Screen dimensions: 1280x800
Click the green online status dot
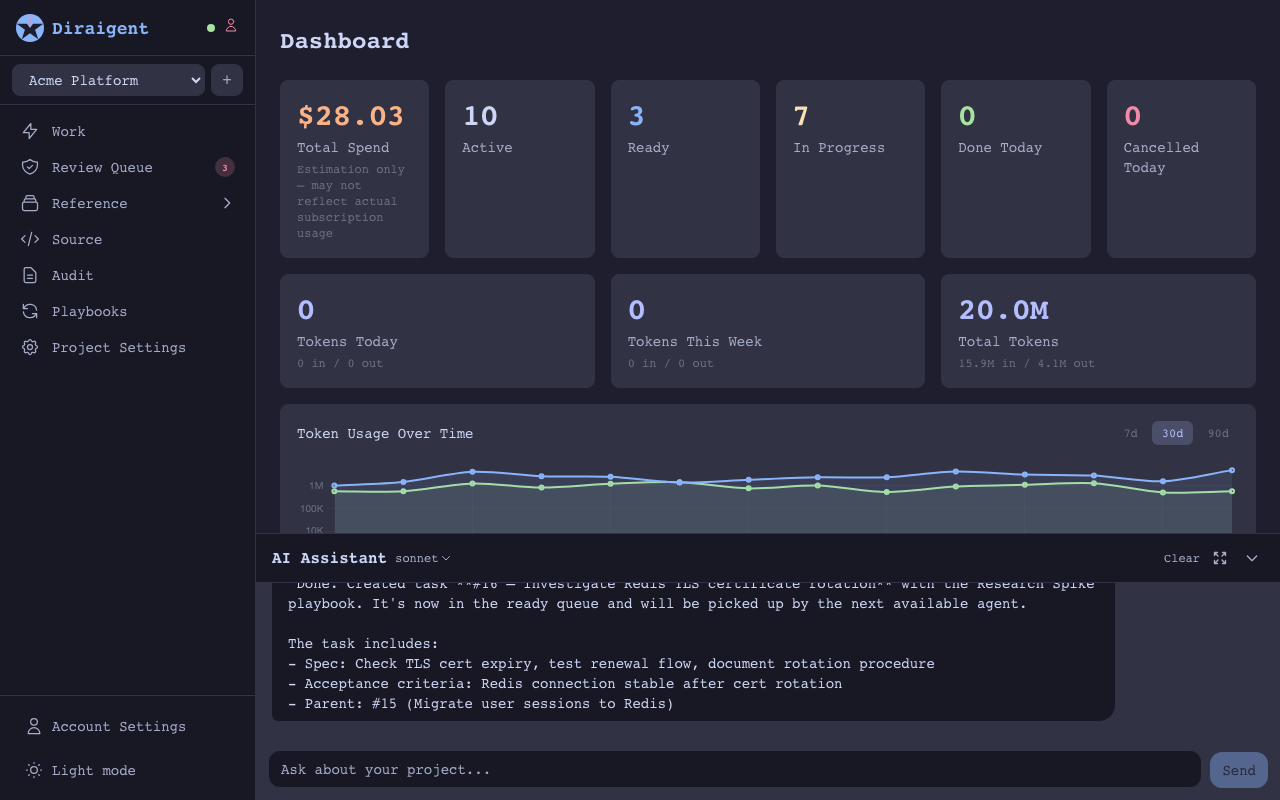[210, 26]
